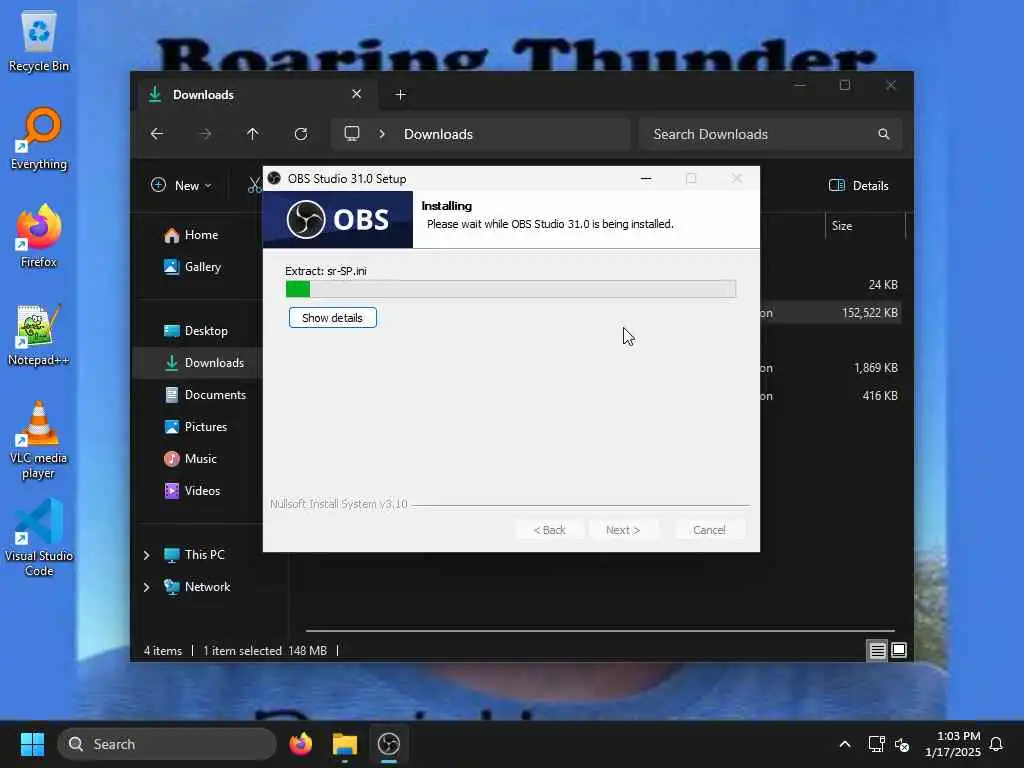This screenshot has width=1024, height=768.
Task: Open the Windows Start menu
Action: (32, 744)
